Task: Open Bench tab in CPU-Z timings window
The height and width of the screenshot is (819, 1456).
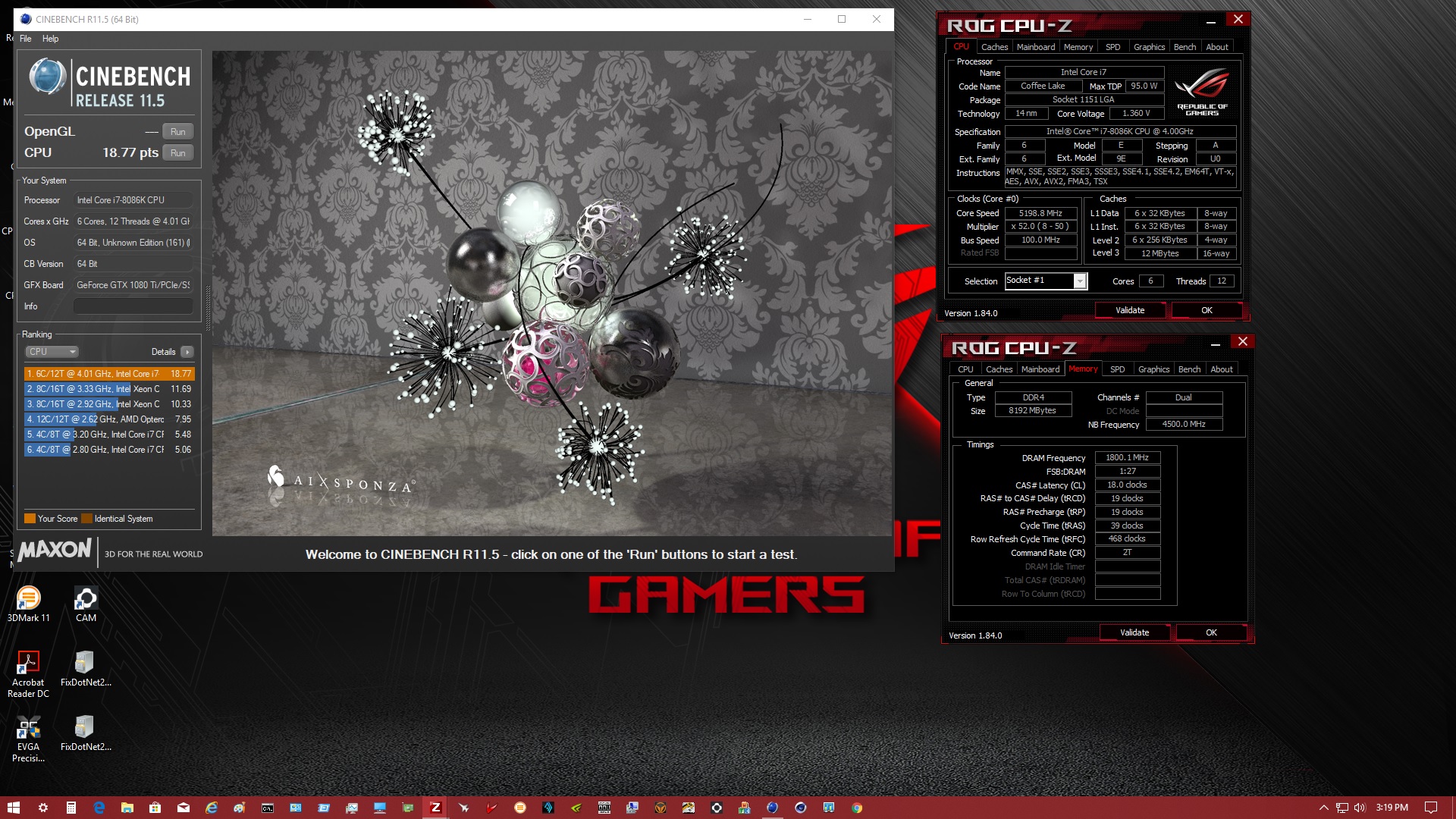Action: (1189, 369)
